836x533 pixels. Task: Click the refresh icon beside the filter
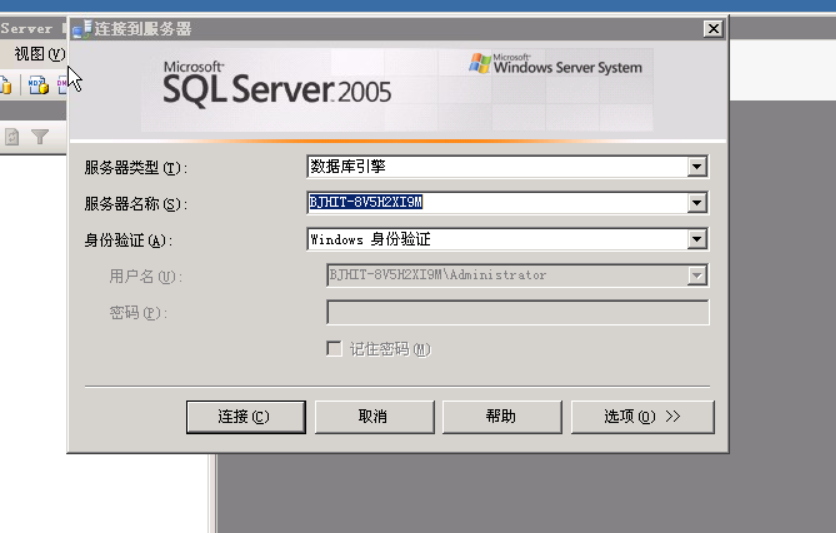coord(12,137)
